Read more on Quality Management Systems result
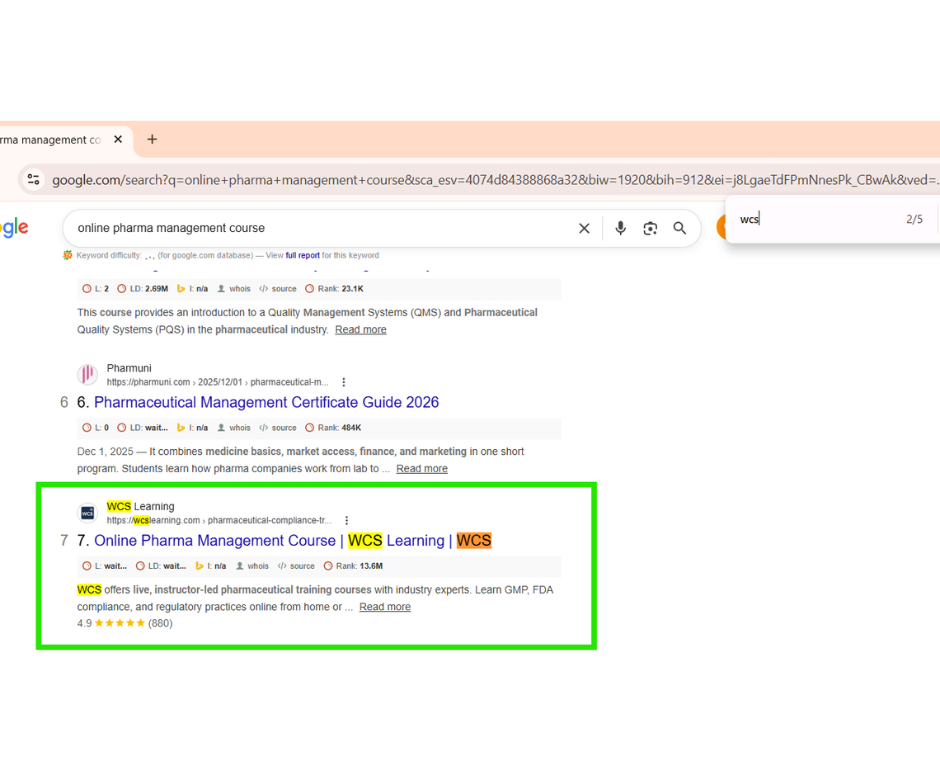 coord(360,330)
